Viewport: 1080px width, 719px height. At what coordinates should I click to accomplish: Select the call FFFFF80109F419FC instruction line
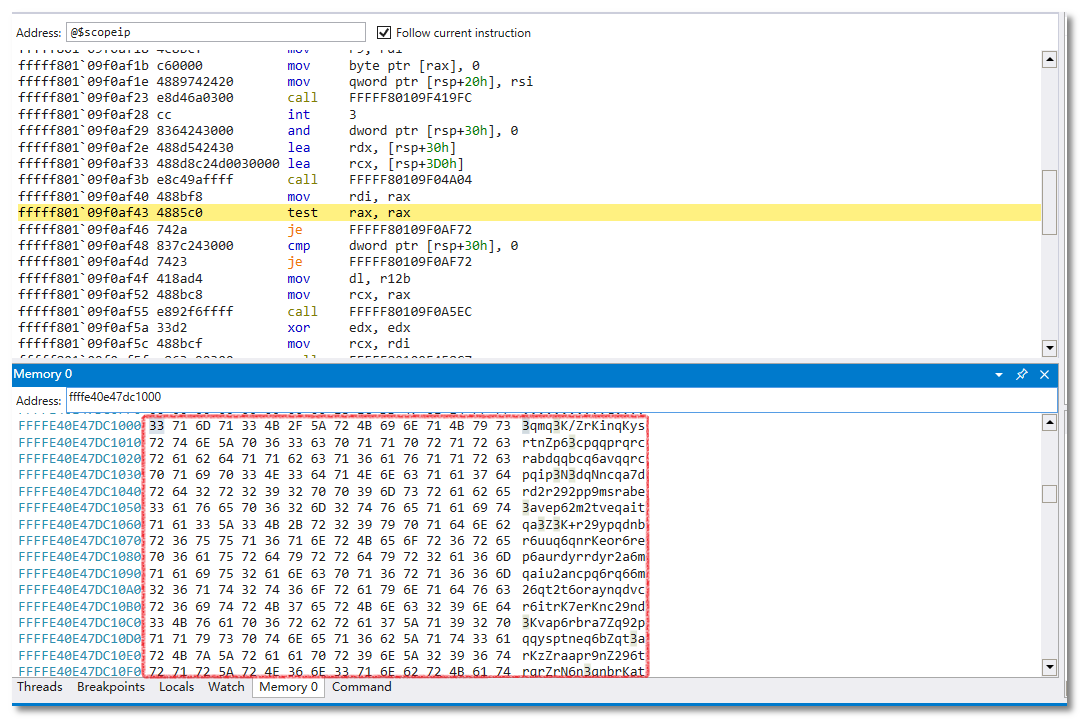tap(300, 98)
